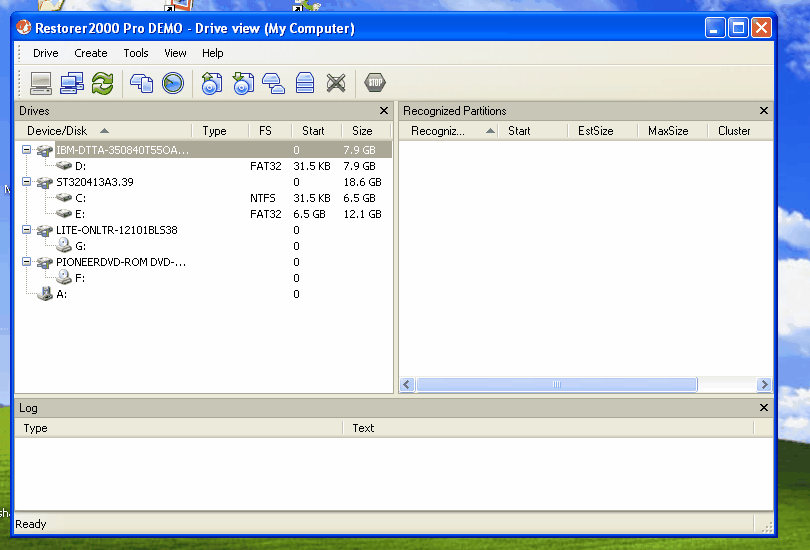
Task: Click the Size column header in Drives panel
Action: 366,131
